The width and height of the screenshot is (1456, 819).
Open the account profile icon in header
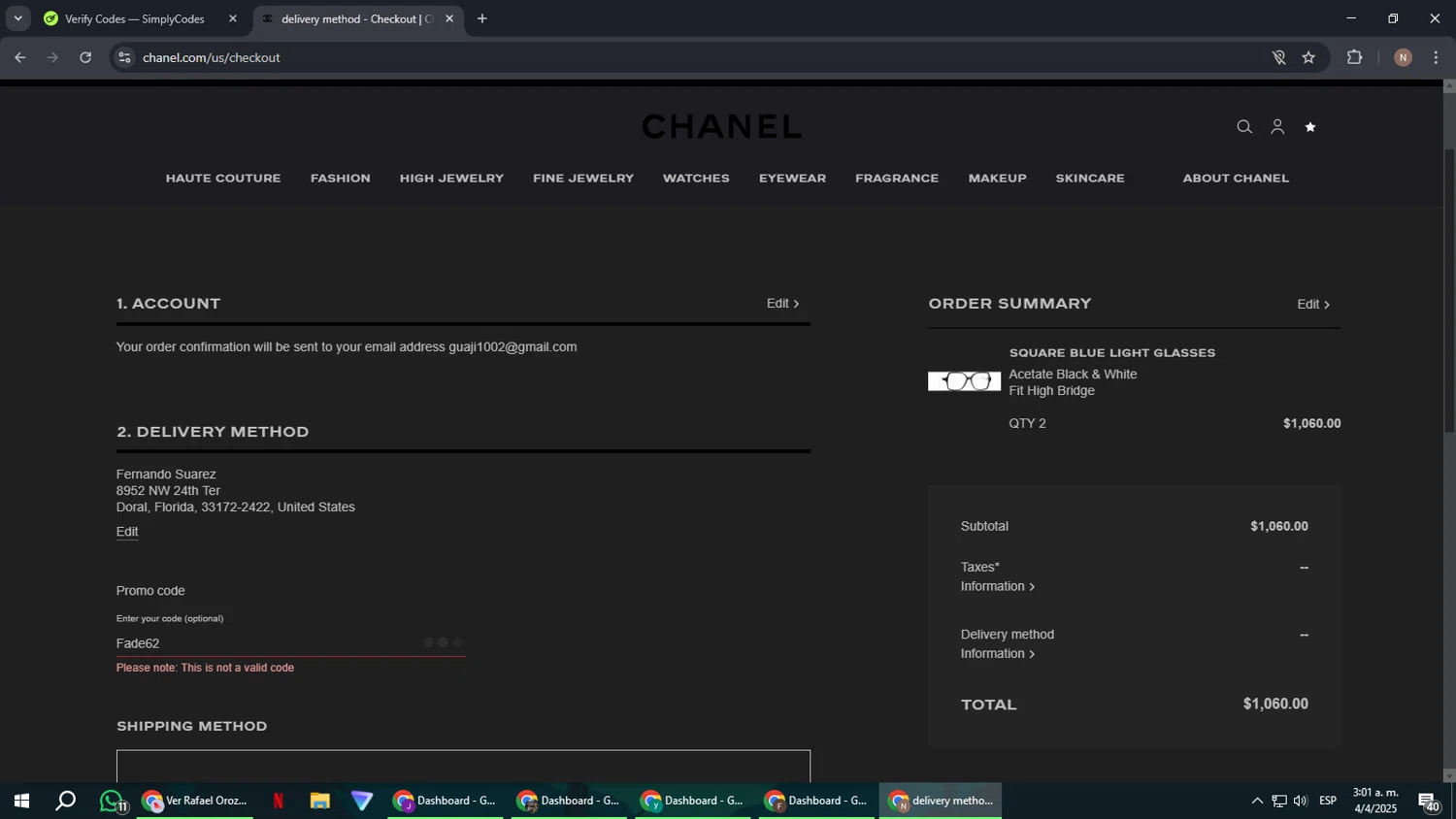(x=1277, y=127)
